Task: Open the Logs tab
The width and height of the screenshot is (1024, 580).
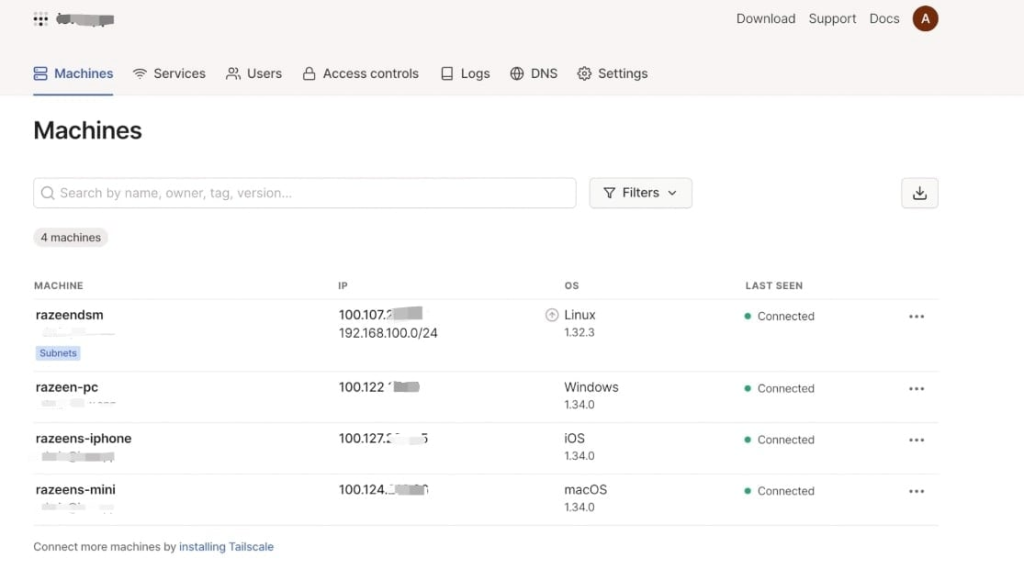Action: [465, 73]
